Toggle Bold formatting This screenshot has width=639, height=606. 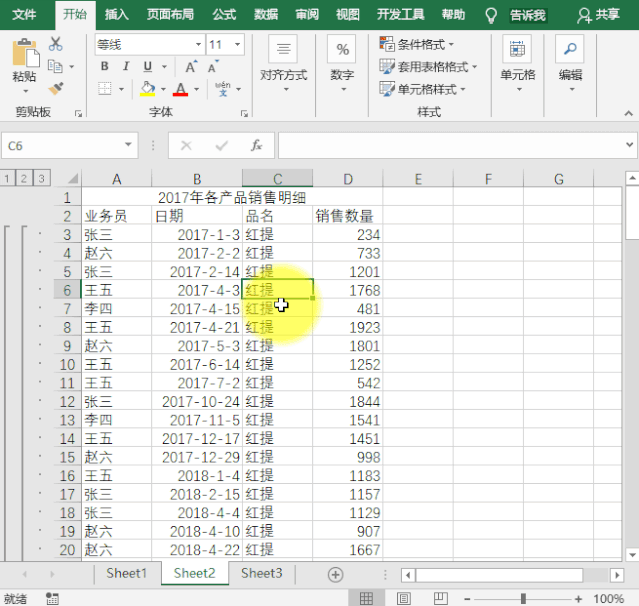coord(104,67)
